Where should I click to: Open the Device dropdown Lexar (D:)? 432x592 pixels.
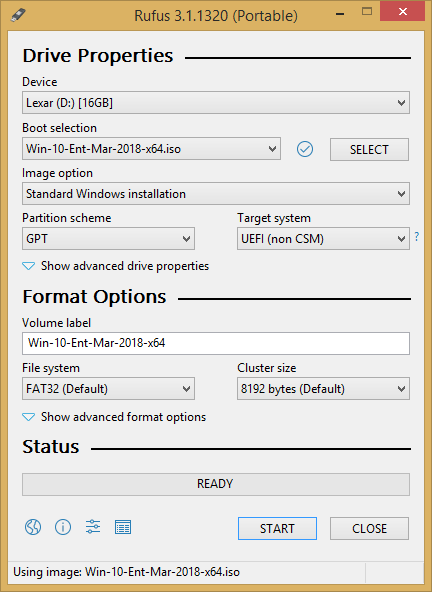coord(216,103)
